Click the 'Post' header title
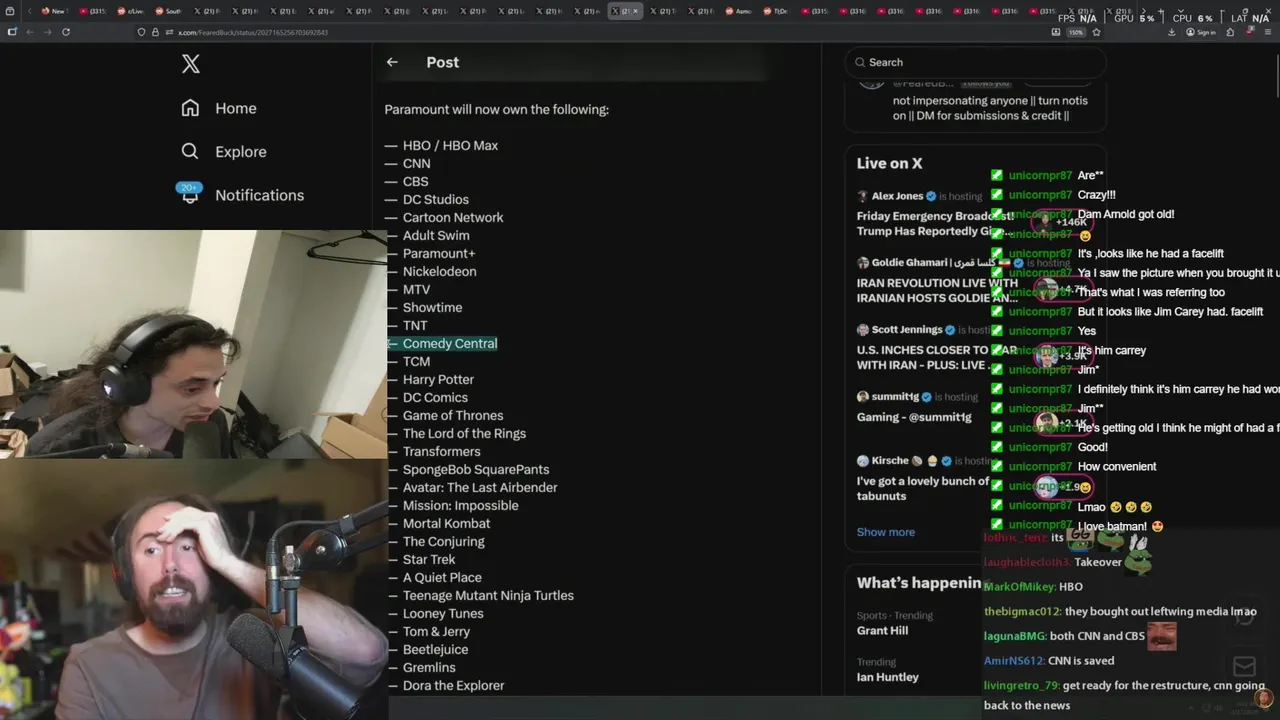Image resolution: width=1280 pixels, height=720 pixels. 443,62
